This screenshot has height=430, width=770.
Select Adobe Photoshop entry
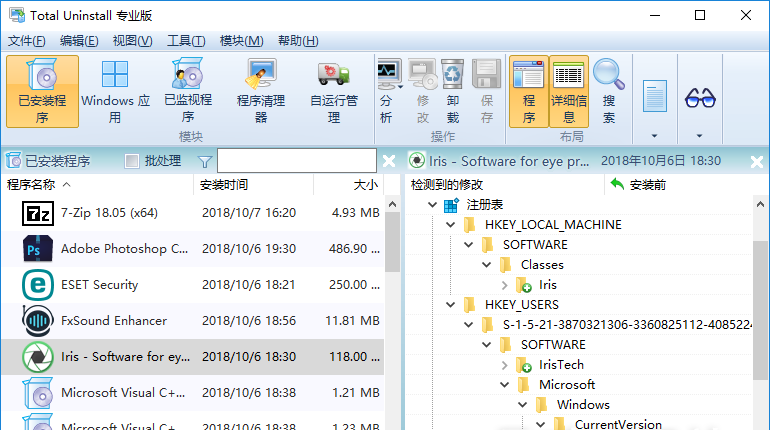193,249
